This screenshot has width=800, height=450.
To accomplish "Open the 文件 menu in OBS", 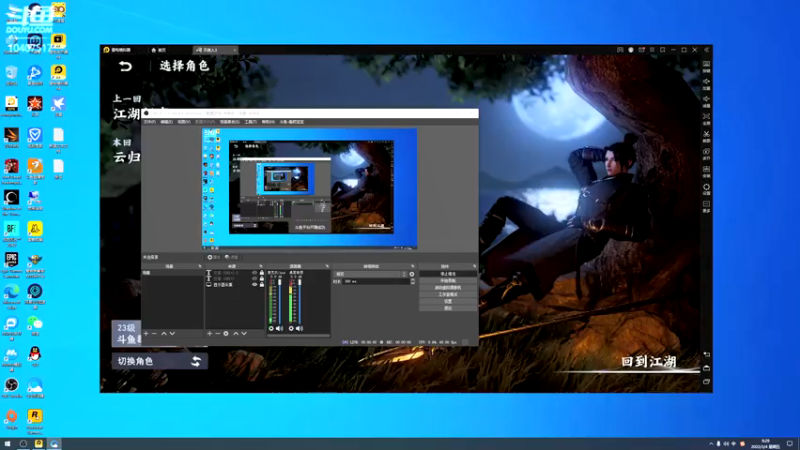I will coord(149,122).
